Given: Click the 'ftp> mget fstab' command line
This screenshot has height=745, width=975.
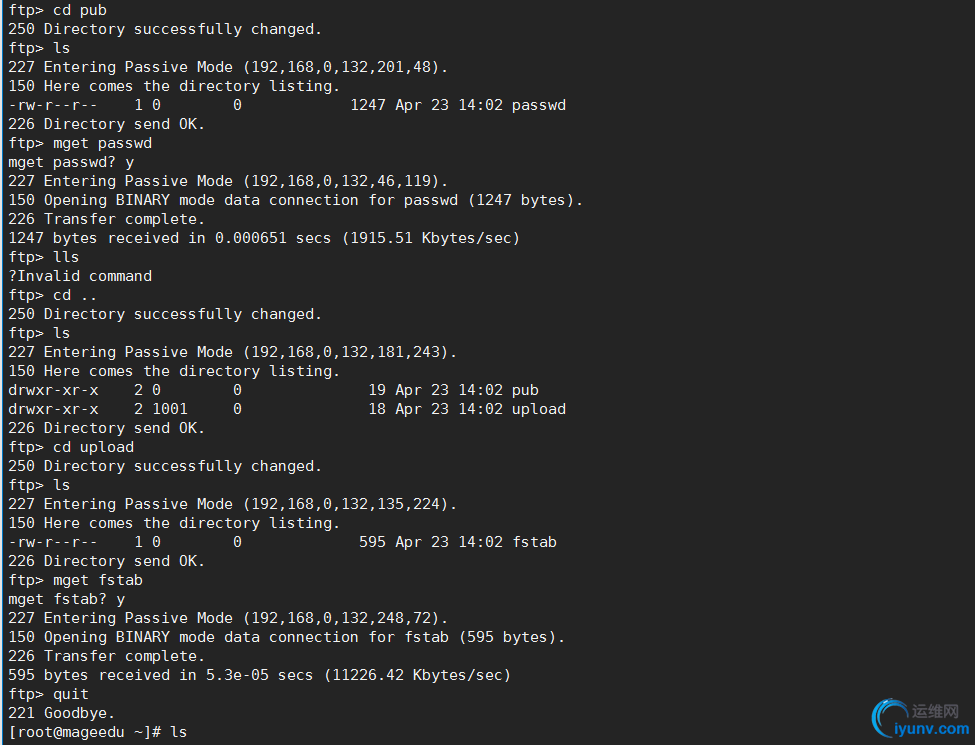Looking at the screenshot, I should click(x=75, y=580).
